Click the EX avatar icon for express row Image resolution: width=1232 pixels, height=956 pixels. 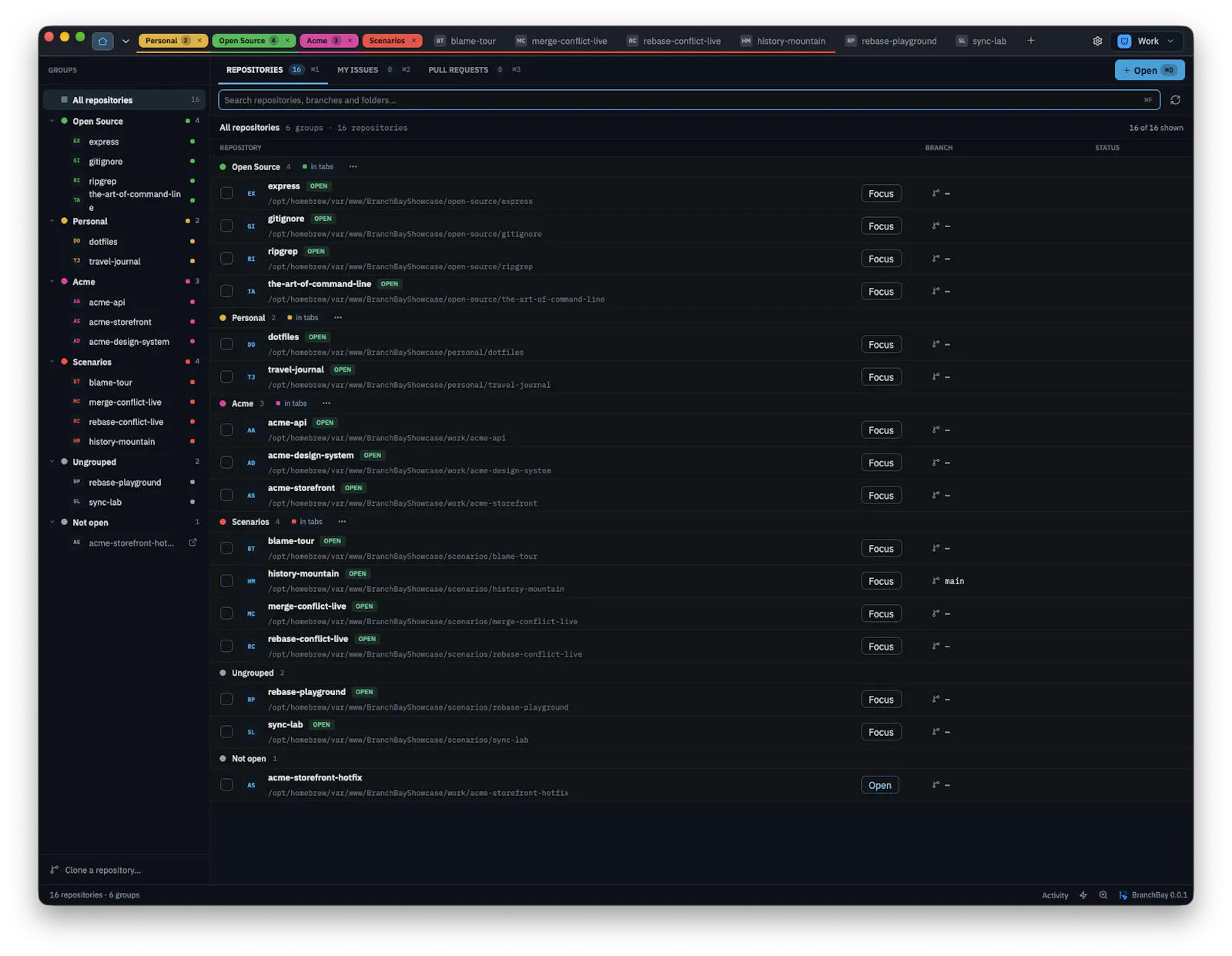tap(251, 194)
